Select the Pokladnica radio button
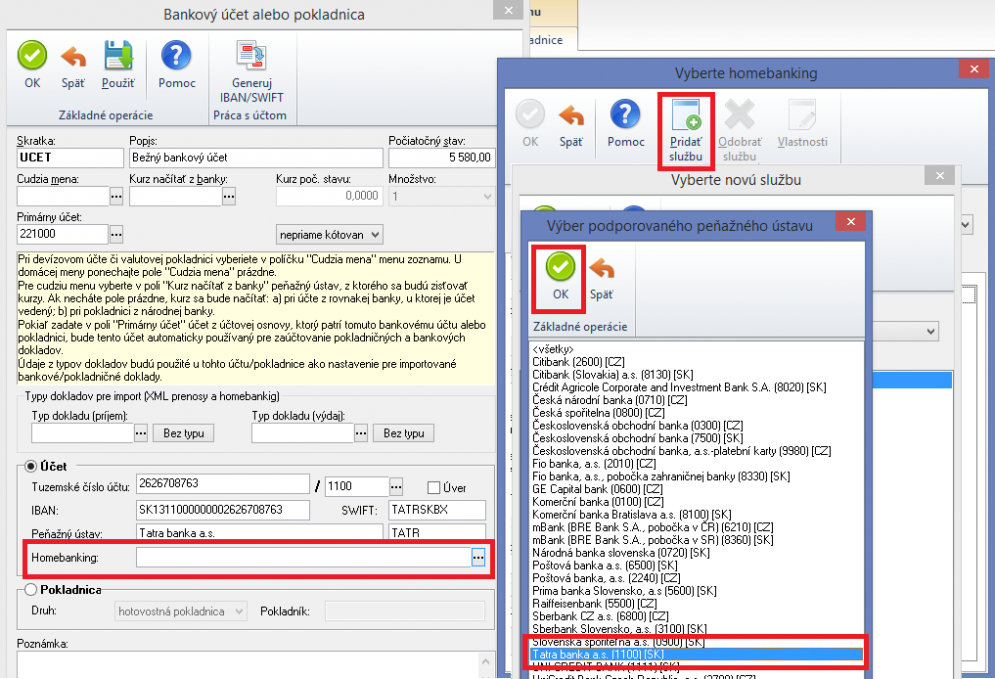 click(30, 590)
